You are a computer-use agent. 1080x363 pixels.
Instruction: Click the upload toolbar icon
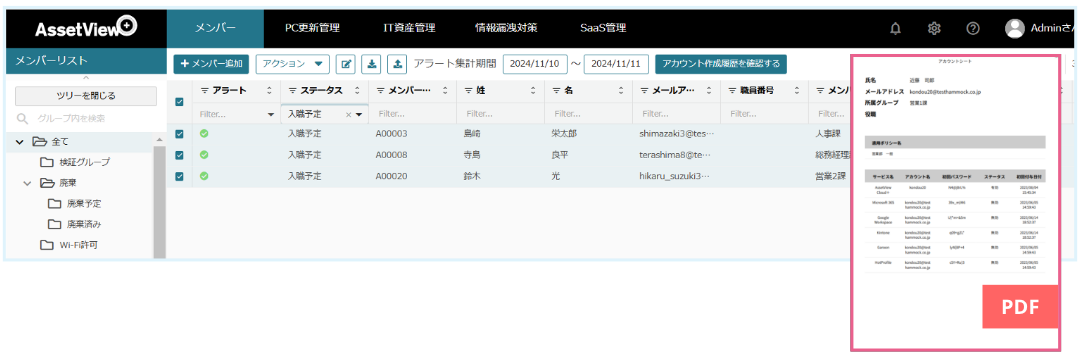click(397, 64)
